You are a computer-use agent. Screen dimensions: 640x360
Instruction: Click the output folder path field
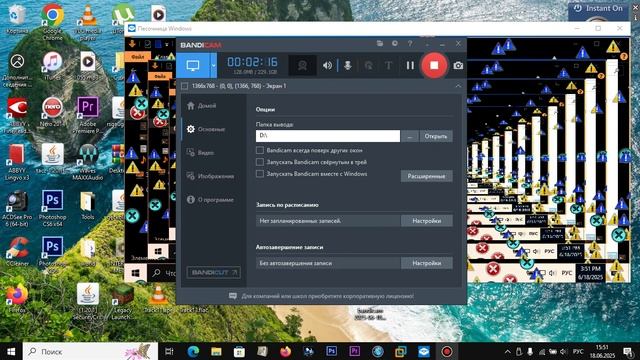328,136
